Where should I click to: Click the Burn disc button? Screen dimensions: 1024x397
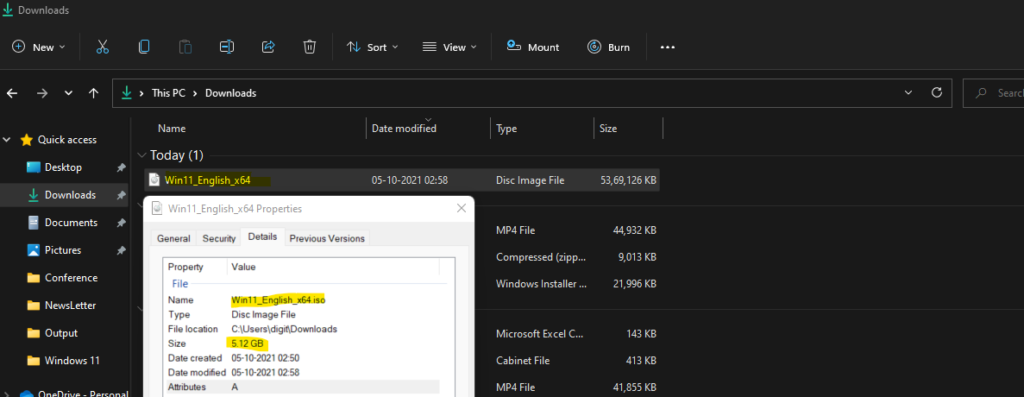[609, 47]
